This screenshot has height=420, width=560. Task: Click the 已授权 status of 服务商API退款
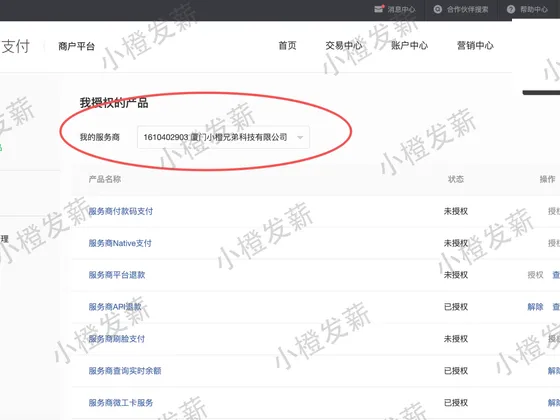click(456, 307)
